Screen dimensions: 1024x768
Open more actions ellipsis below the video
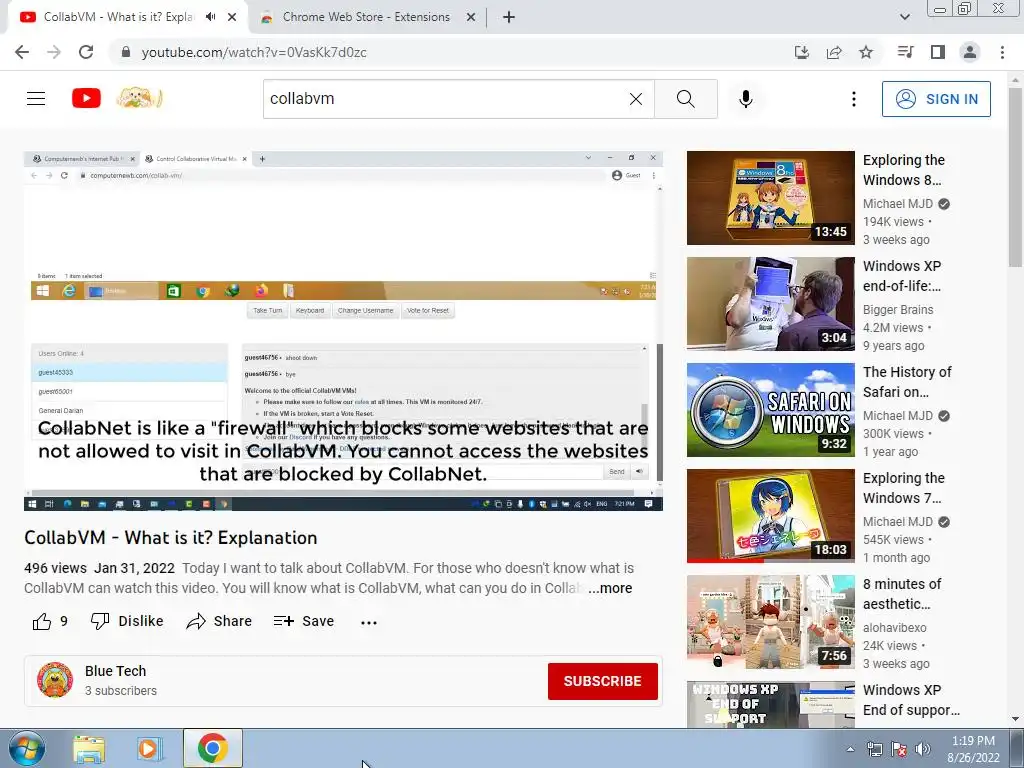369,622
